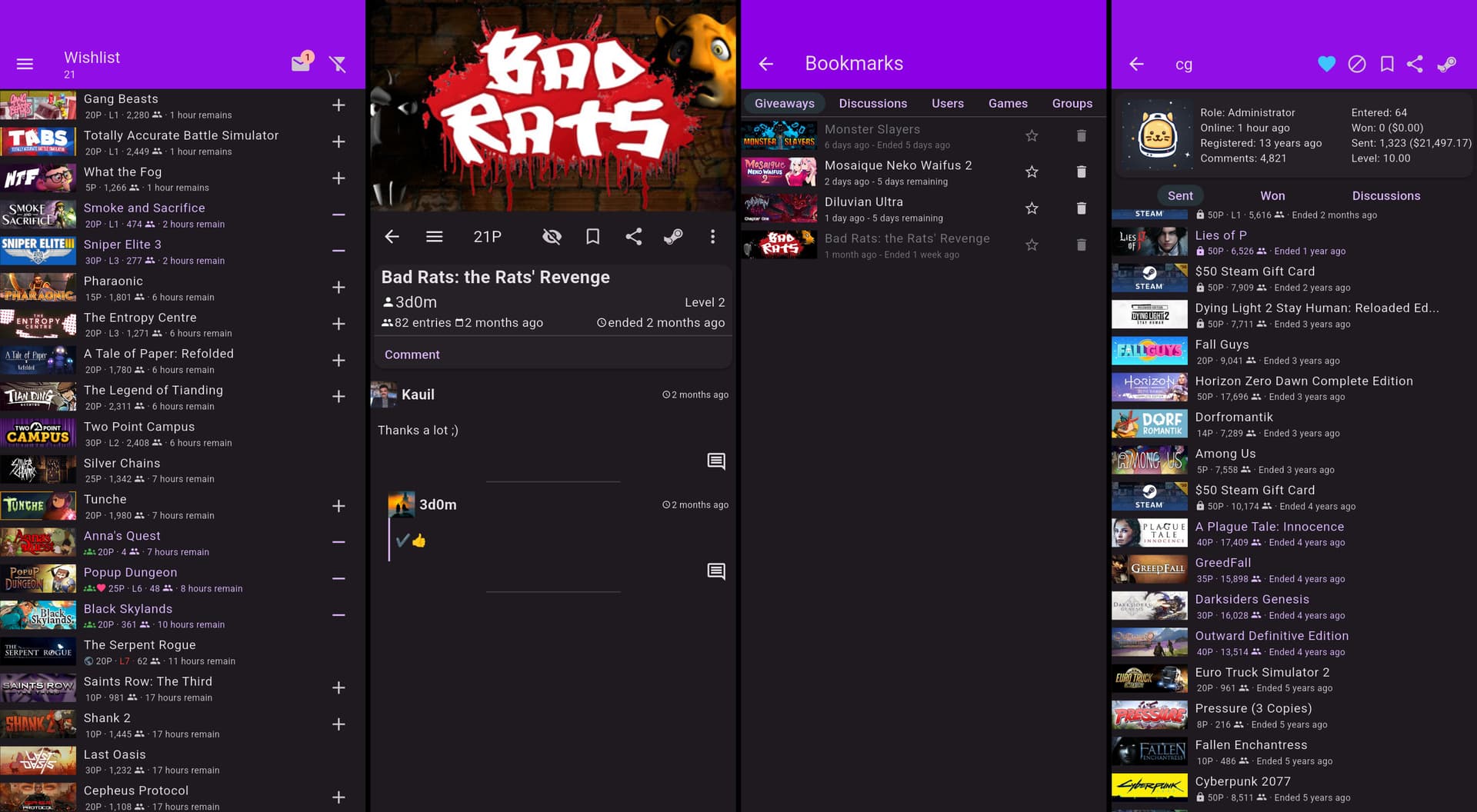
Task: Tap the Comment button on Bad Rats
Action: tap(412, 354)
